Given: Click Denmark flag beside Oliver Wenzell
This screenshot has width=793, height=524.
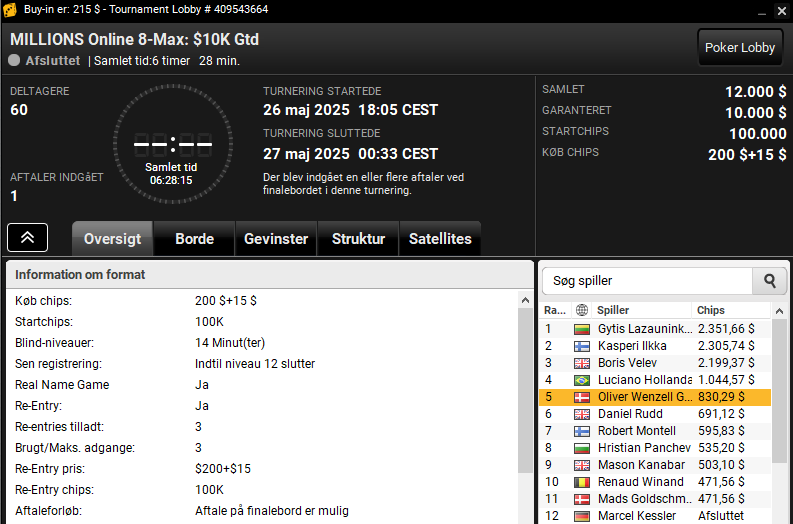Looking at the screenshot, I should coord(582,397).
